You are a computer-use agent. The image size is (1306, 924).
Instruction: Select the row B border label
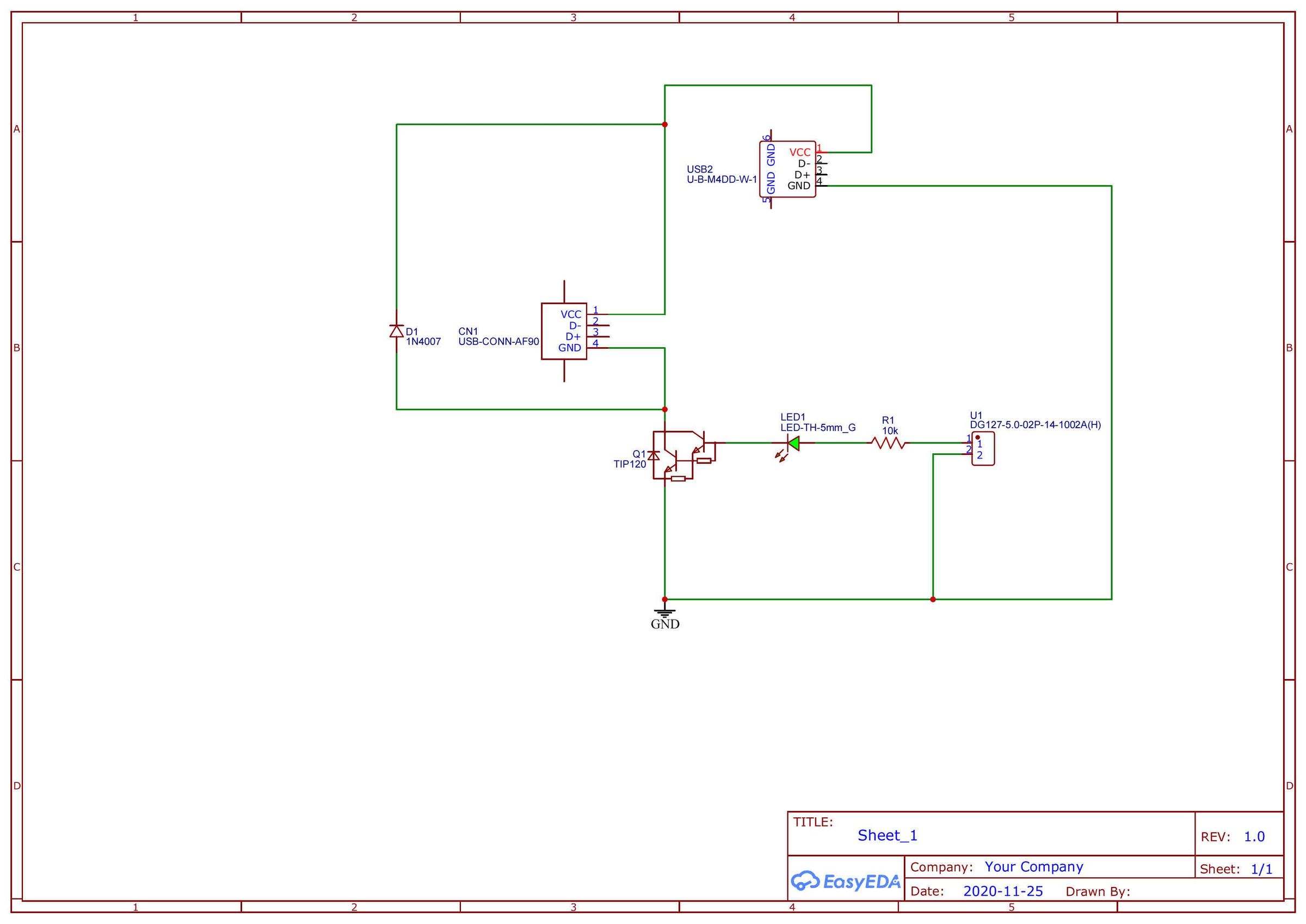pyautogui.click(x=16, y=347)
